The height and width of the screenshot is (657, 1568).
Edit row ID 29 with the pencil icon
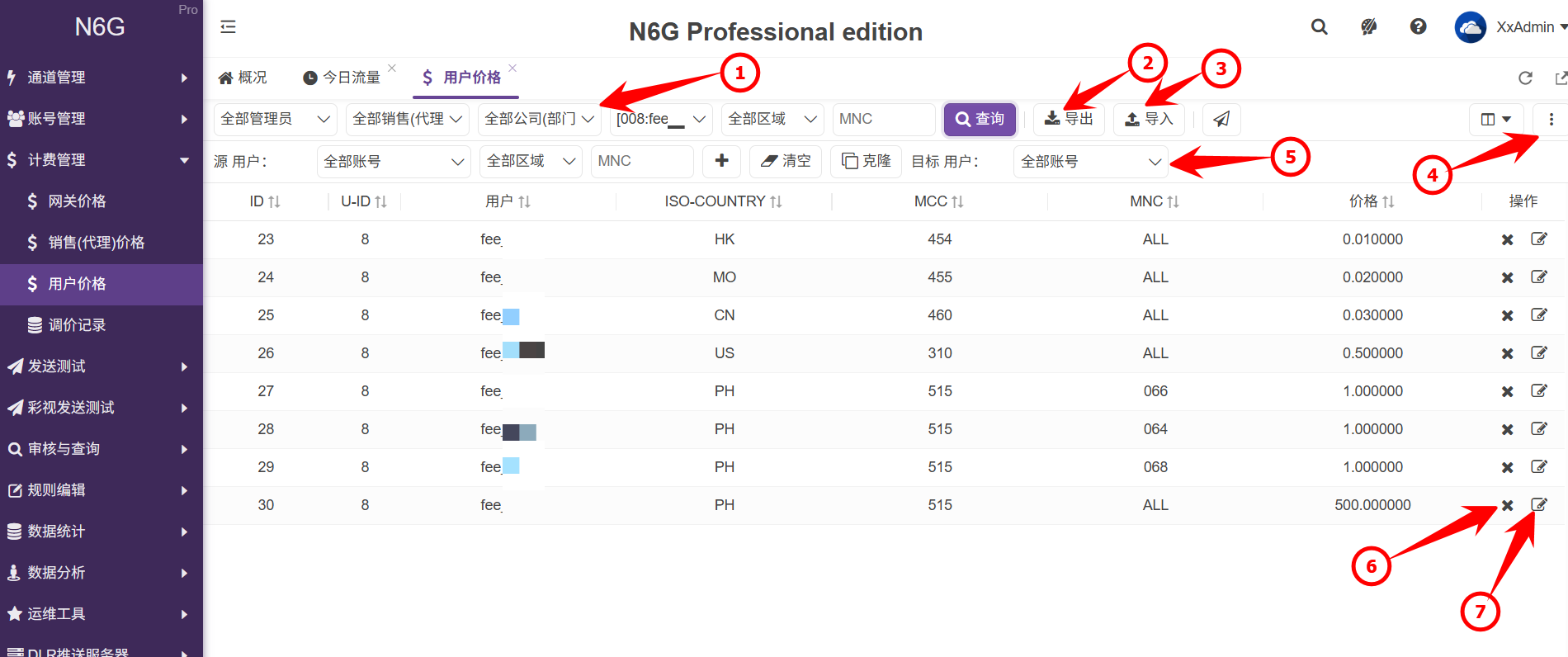1539,466
